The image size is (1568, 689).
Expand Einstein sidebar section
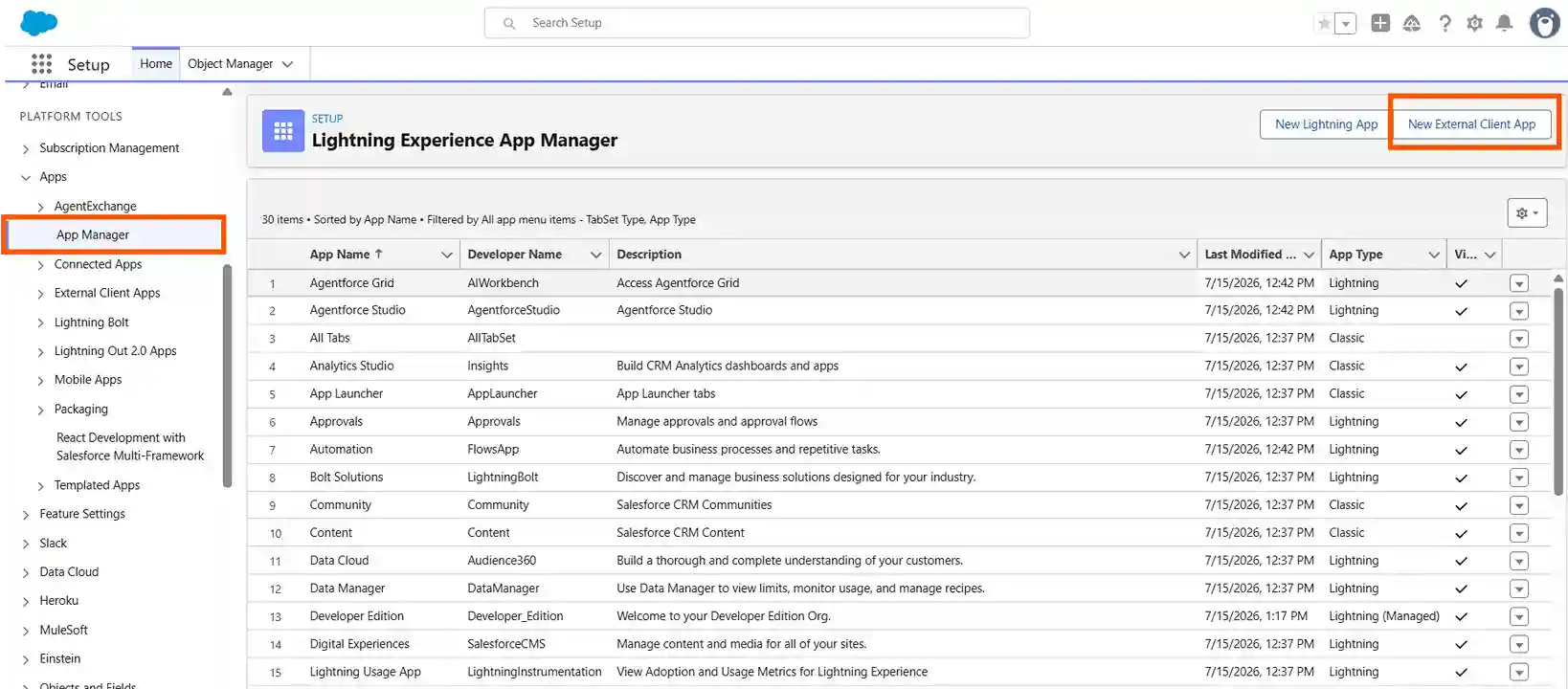(x=26, y=659)
